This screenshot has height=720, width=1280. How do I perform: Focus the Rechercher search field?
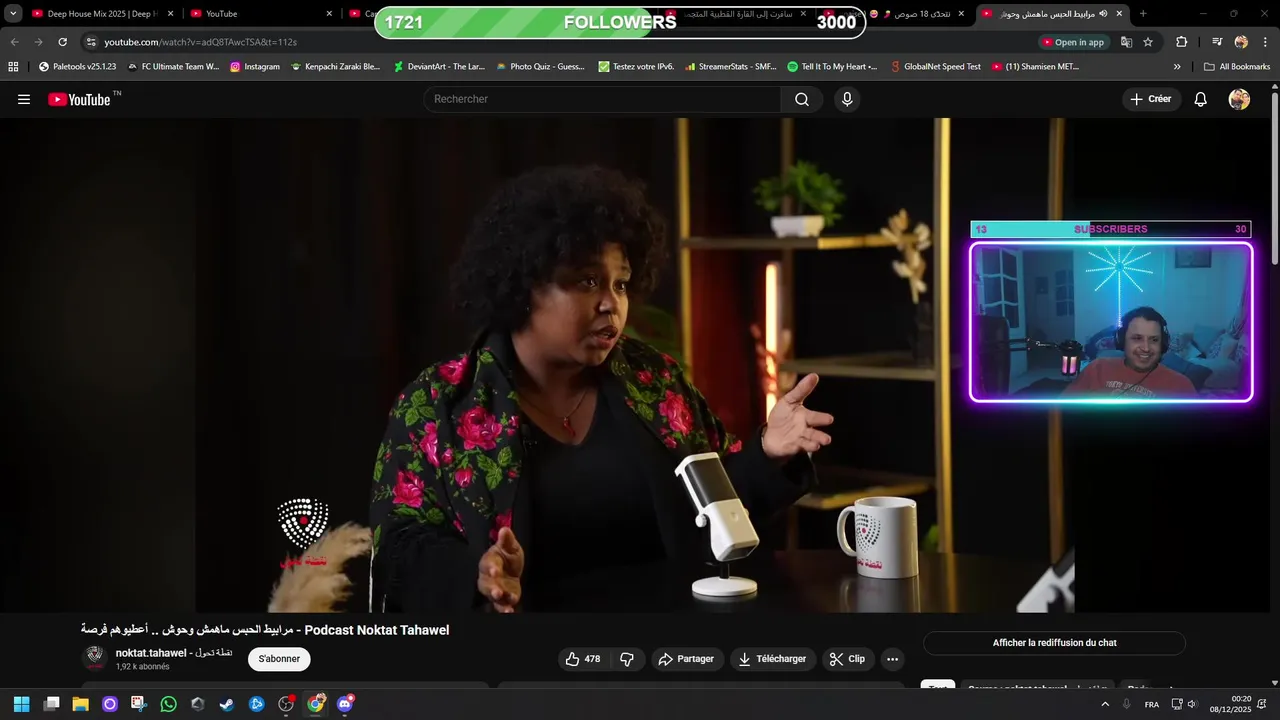pyautogui.click(x=602, y=99)
